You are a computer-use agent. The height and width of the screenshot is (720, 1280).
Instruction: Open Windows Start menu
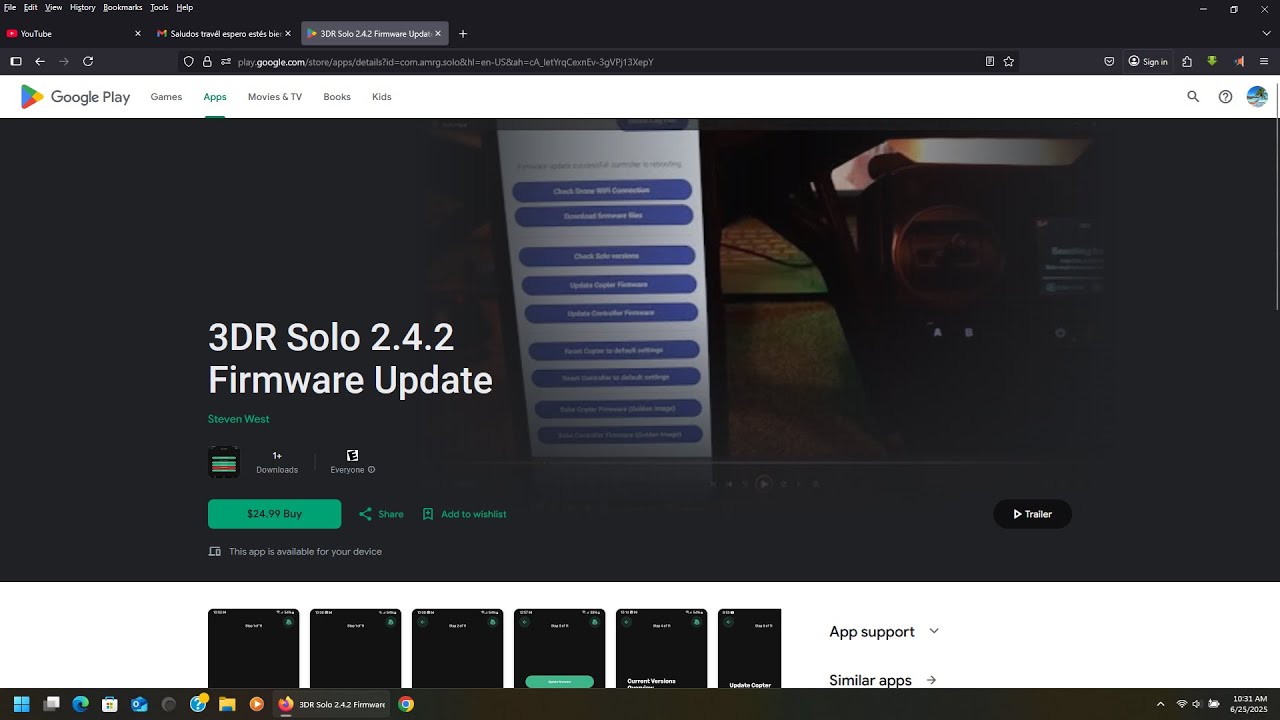[x=21, y=704]
